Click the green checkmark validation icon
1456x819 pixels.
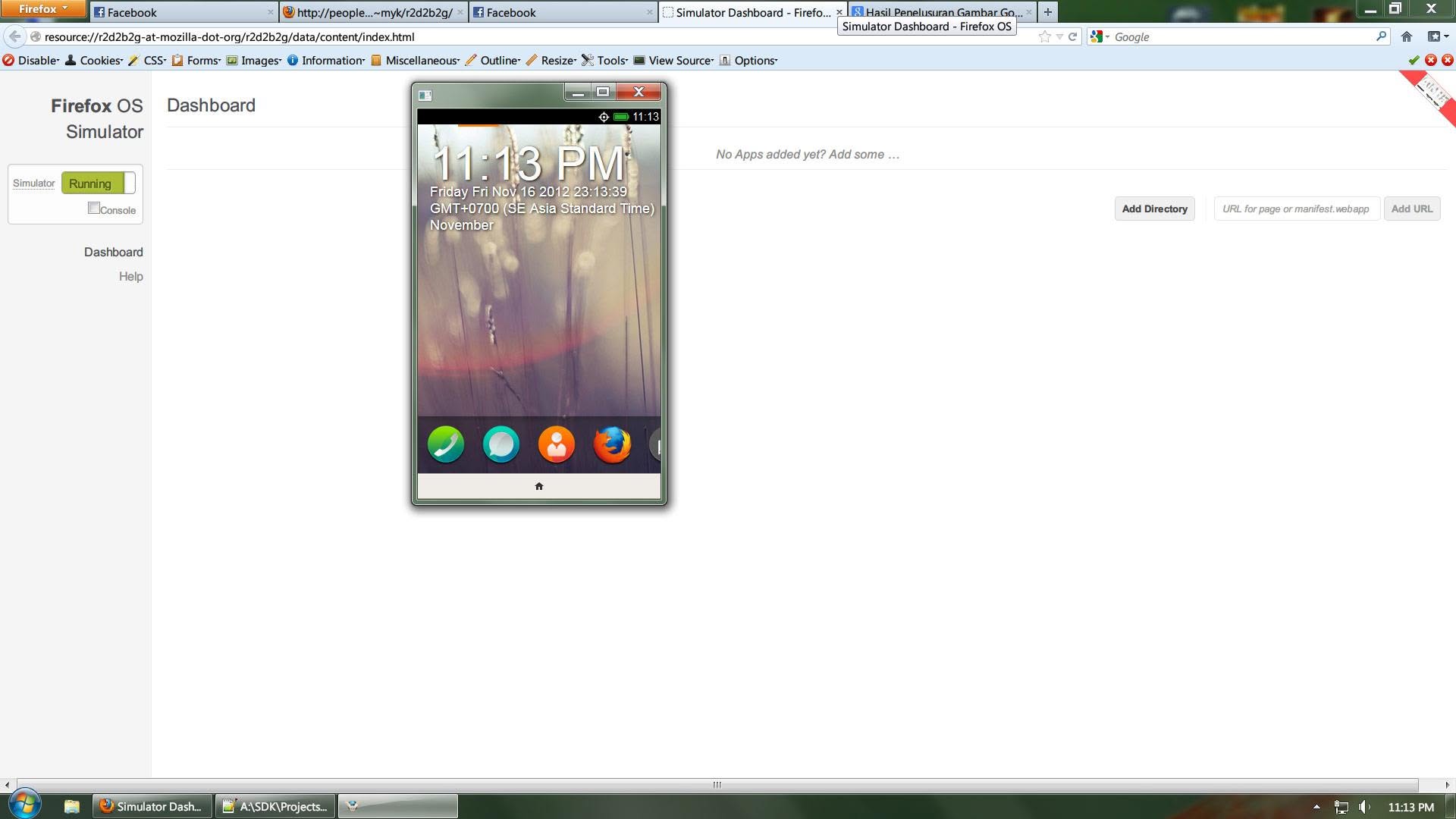tap(1414, 60)
